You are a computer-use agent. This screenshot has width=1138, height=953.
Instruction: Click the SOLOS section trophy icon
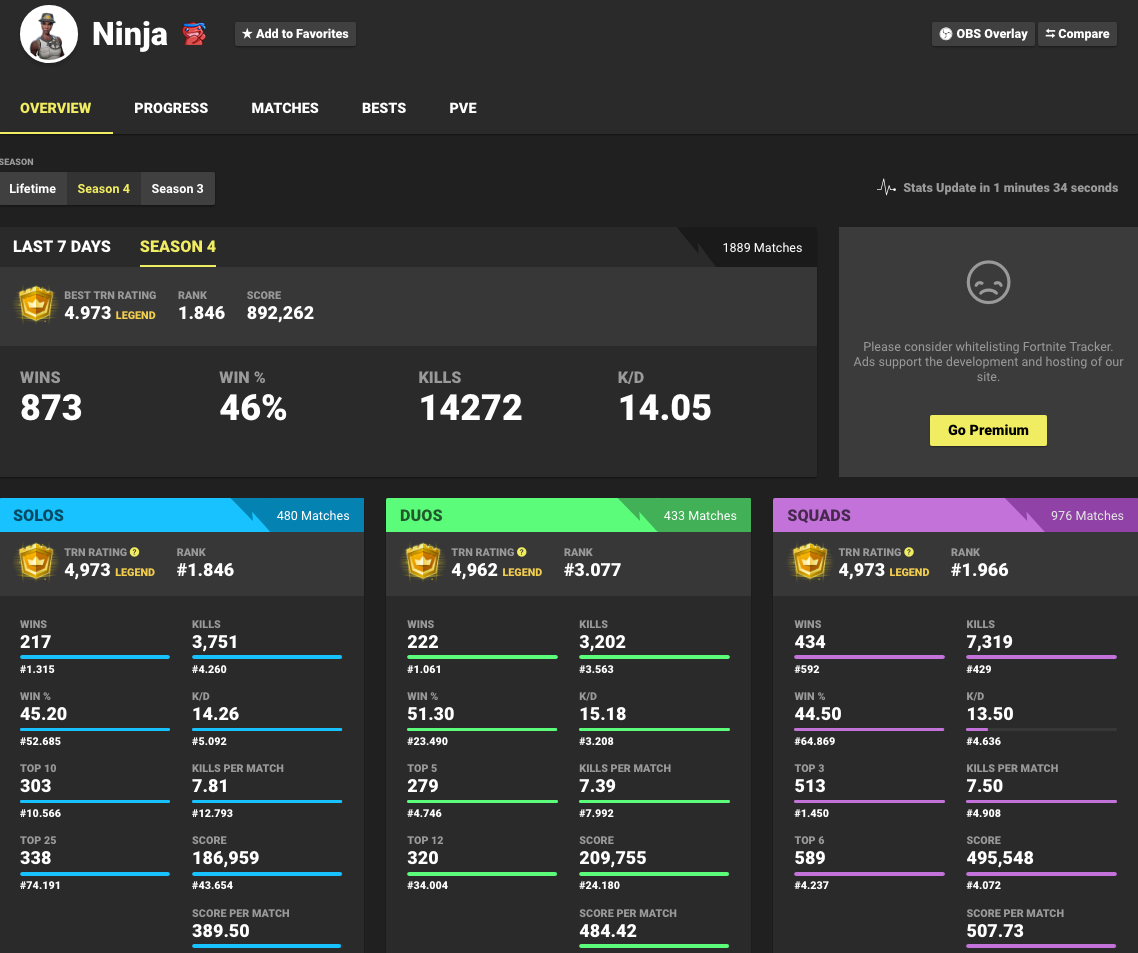pos(36,562)
